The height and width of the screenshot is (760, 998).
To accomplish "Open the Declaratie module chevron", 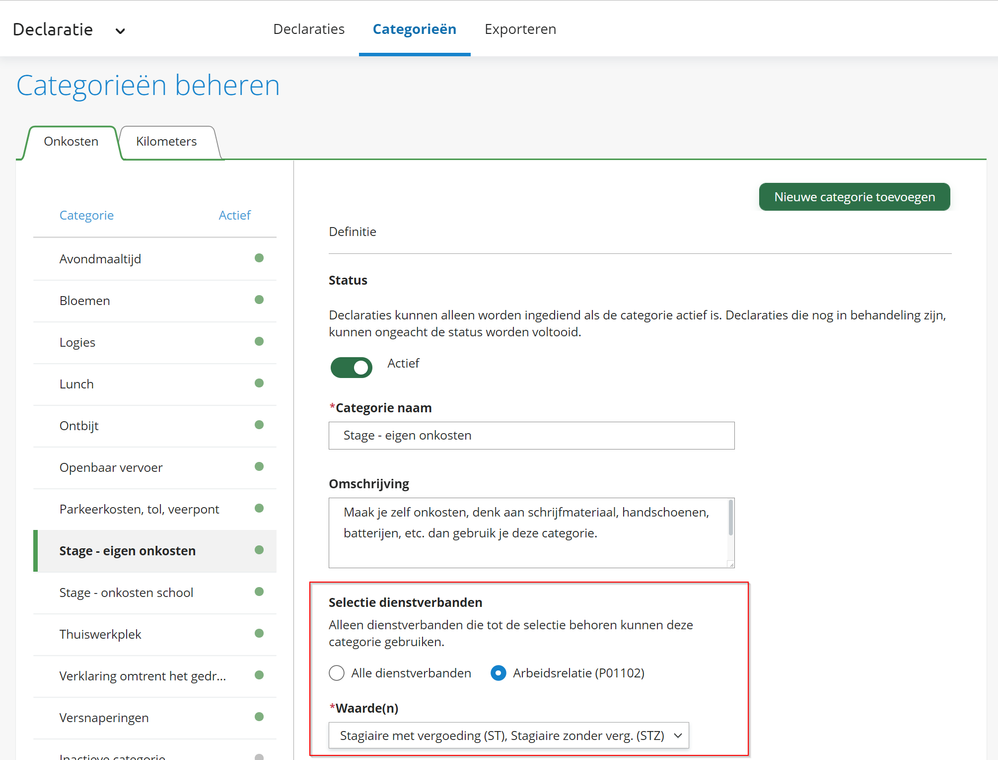I will point(120,31).
